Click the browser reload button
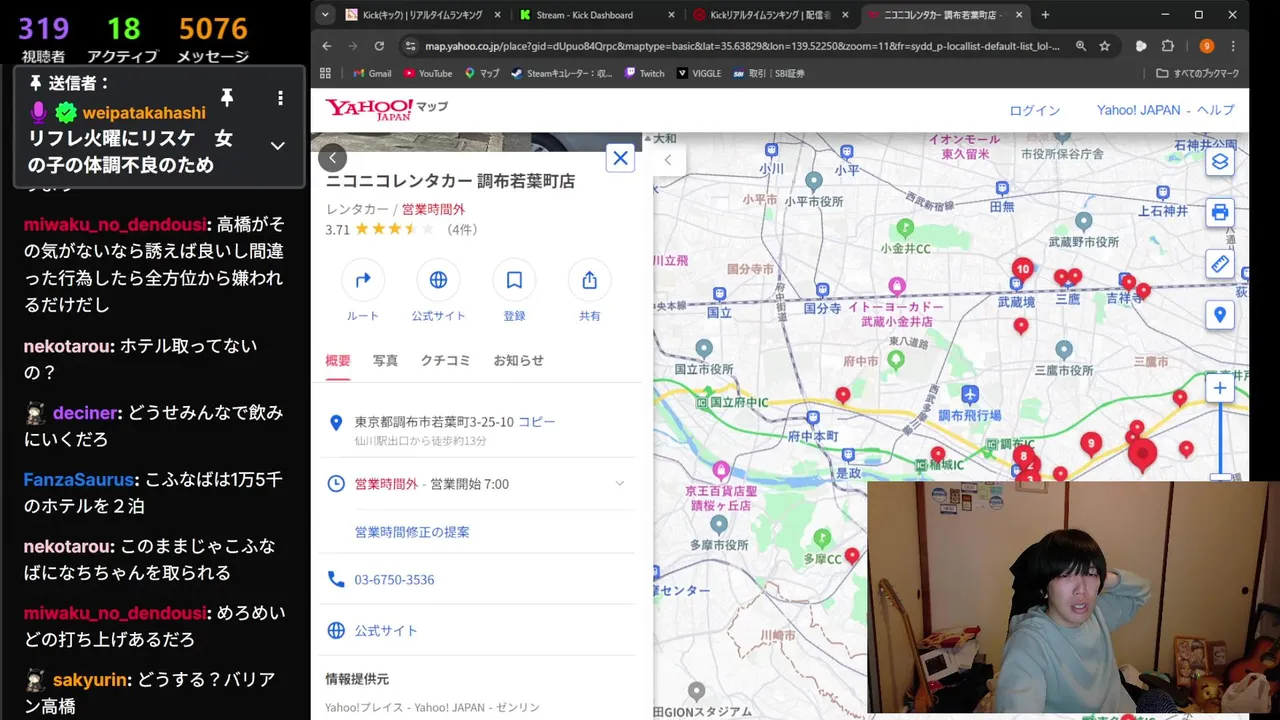Viewport: 1280px width, 720px height. coord(379,46)
